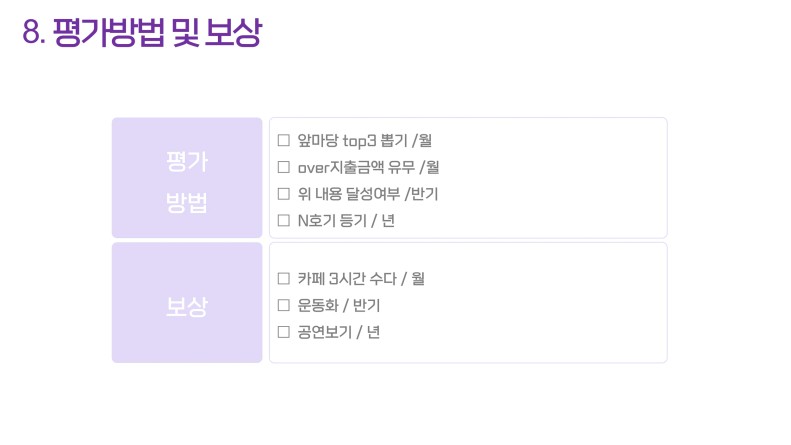This screenshot has height=445, width=791.
Task: Select the over지출금액 유무 /월 text line
Action: click(368, 167)
